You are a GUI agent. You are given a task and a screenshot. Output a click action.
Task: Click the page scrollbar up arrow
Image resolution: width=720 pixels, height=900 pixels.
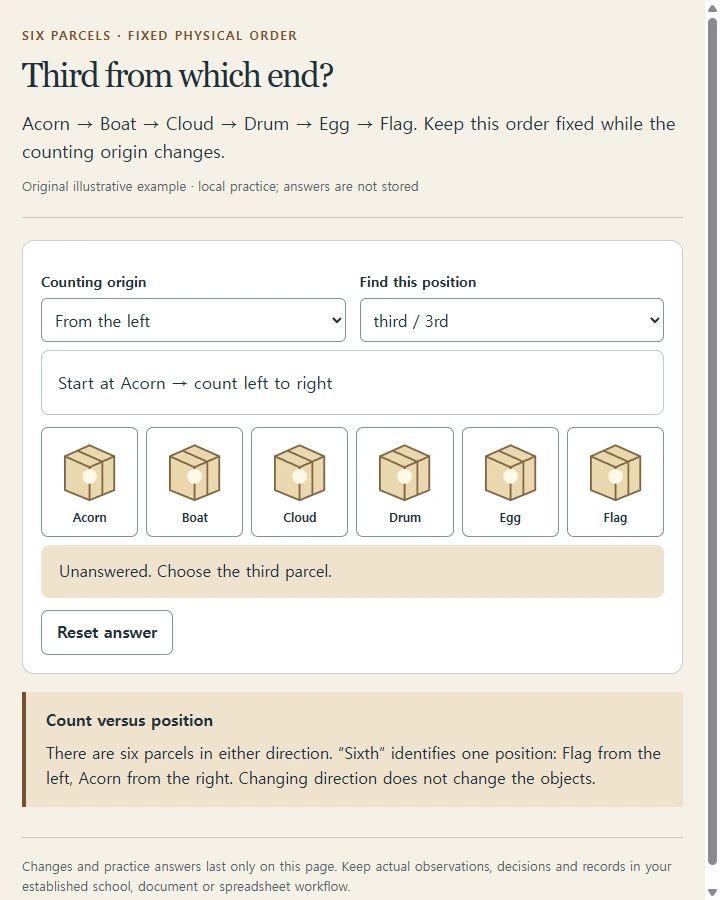[712, 8]
